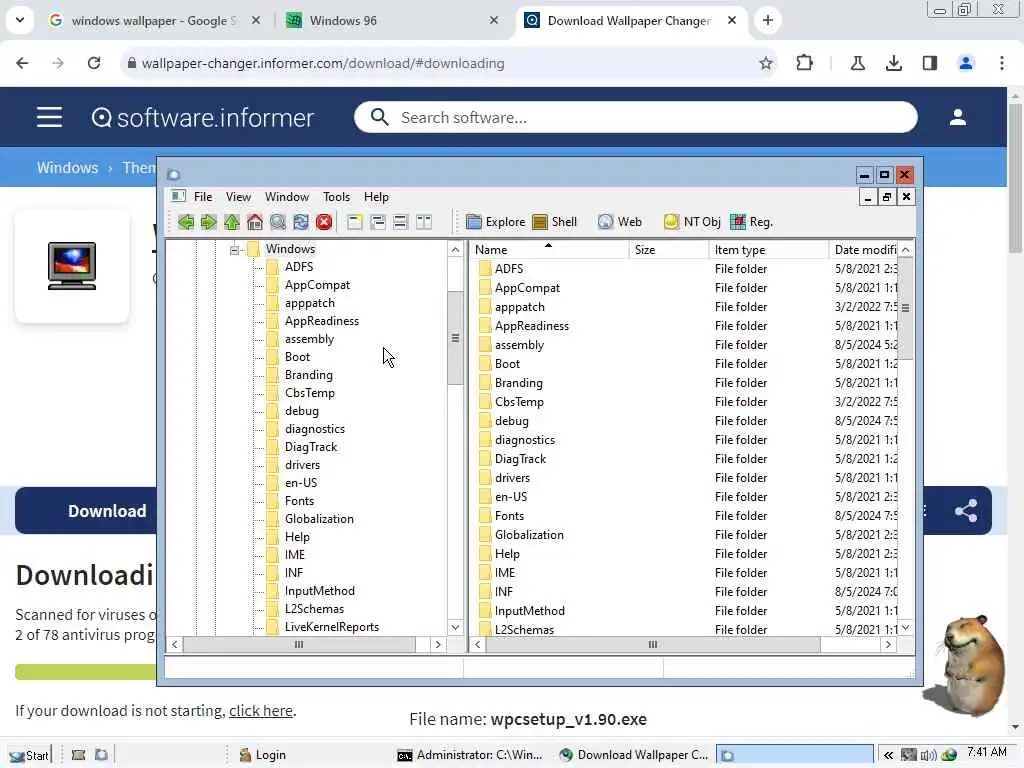This screenshot has width=1024, height=768.
Task: Open Login taskbar item
Action: pos(263,755)
